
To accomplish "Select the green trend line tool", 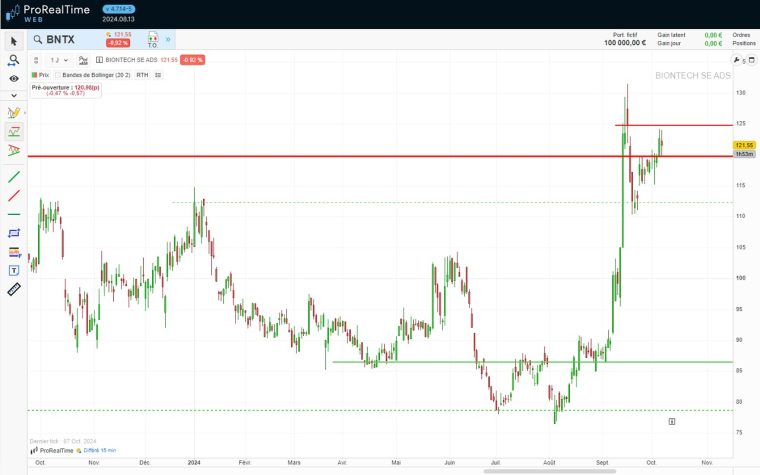I will (x=14, y=177).
